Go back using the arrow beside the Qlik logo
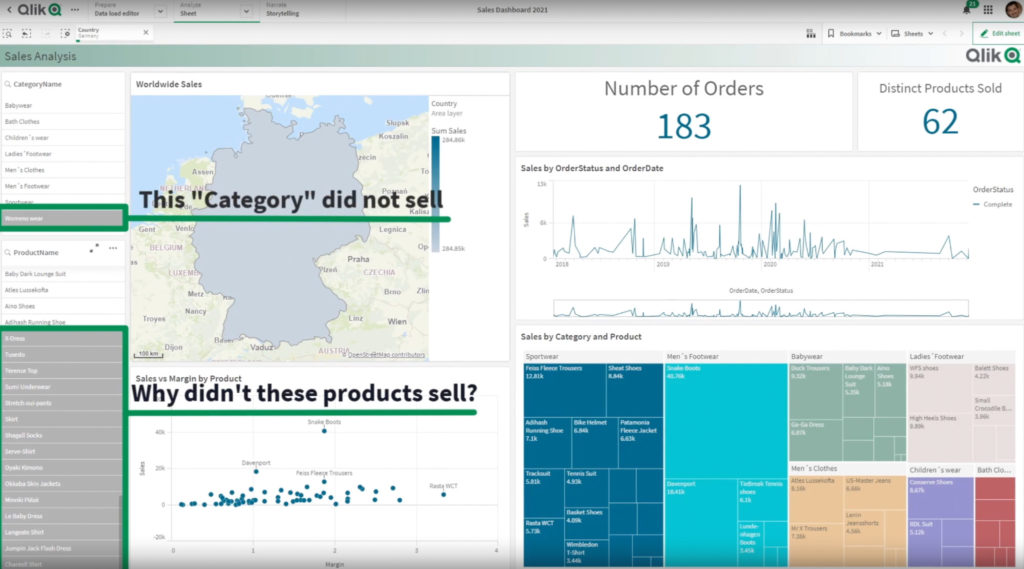1024x569 pixels. (8, 10)
